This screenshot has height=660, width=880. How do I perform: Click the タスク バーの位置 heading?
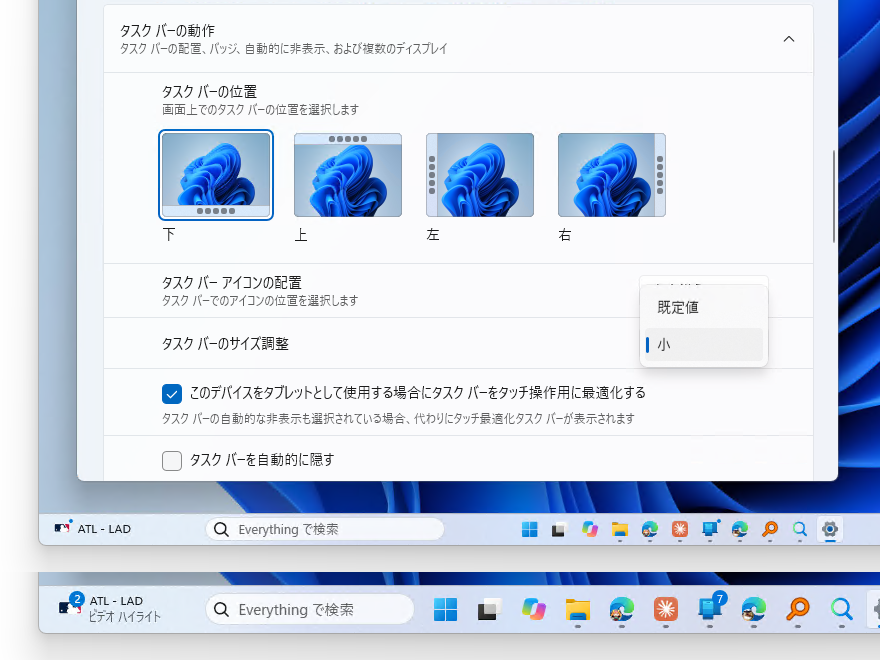tap(209, 91)
